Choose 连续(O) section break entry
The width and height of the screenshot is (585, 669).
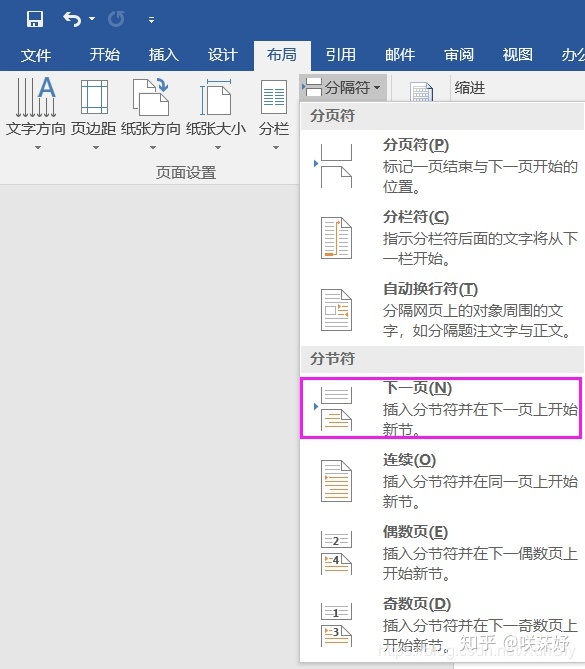pyautogui.click(x=442, y=481)
